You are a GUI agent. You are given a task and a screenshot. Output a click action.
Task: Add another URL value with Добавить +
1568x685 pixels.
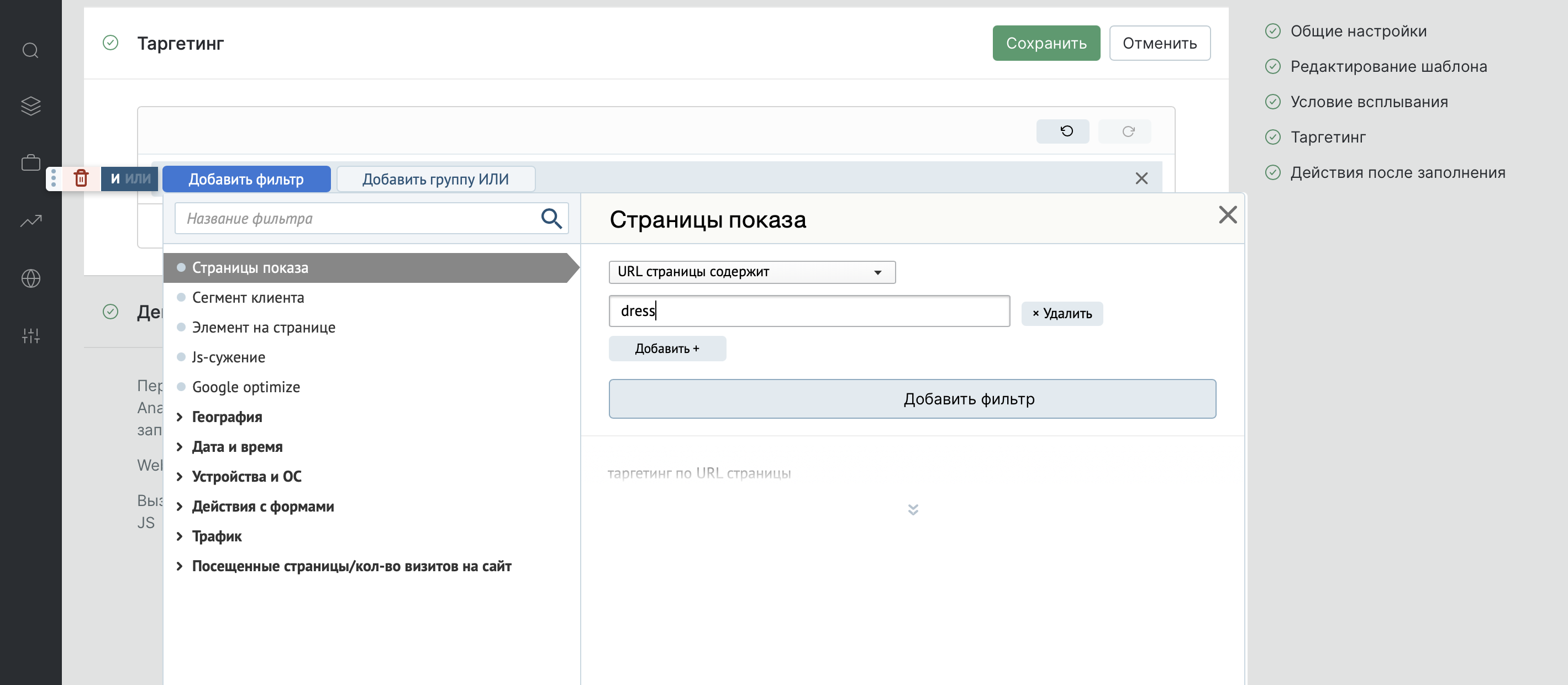[x=667, y=349]
